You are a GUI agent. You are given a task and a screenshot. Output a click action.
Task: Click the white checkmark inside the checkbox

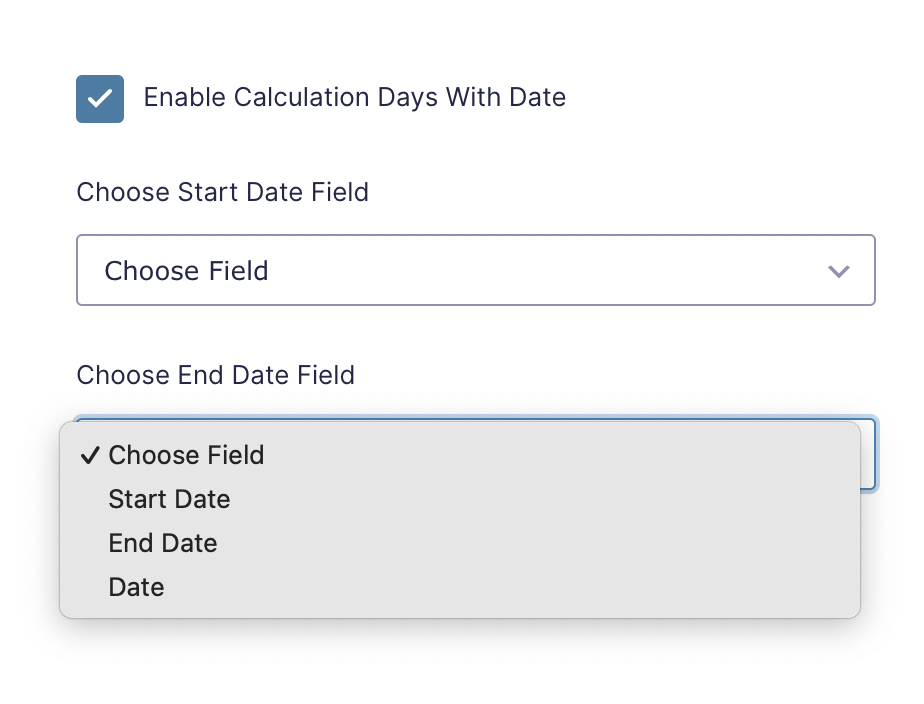100,98
